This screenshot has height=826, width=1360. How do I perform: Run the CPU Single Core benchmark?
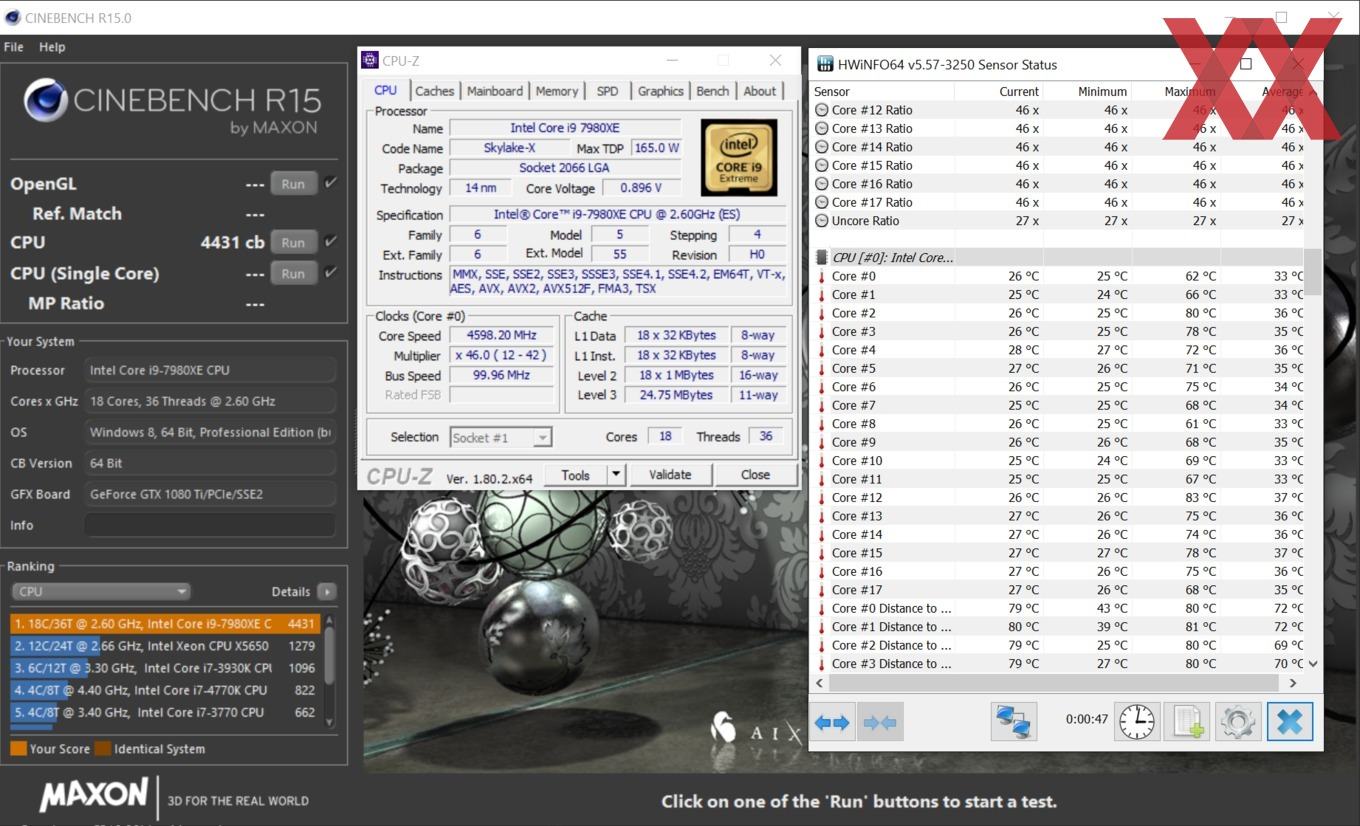point(293,273)
